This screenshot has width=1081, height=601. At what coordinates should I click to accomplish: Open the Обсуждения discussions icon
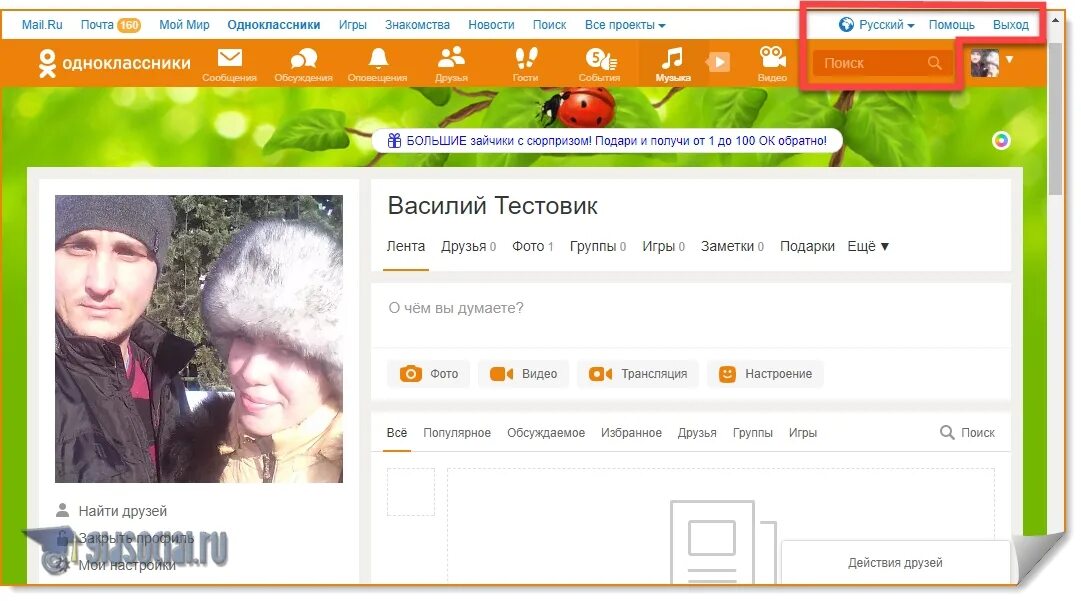(x=303, y=64)
